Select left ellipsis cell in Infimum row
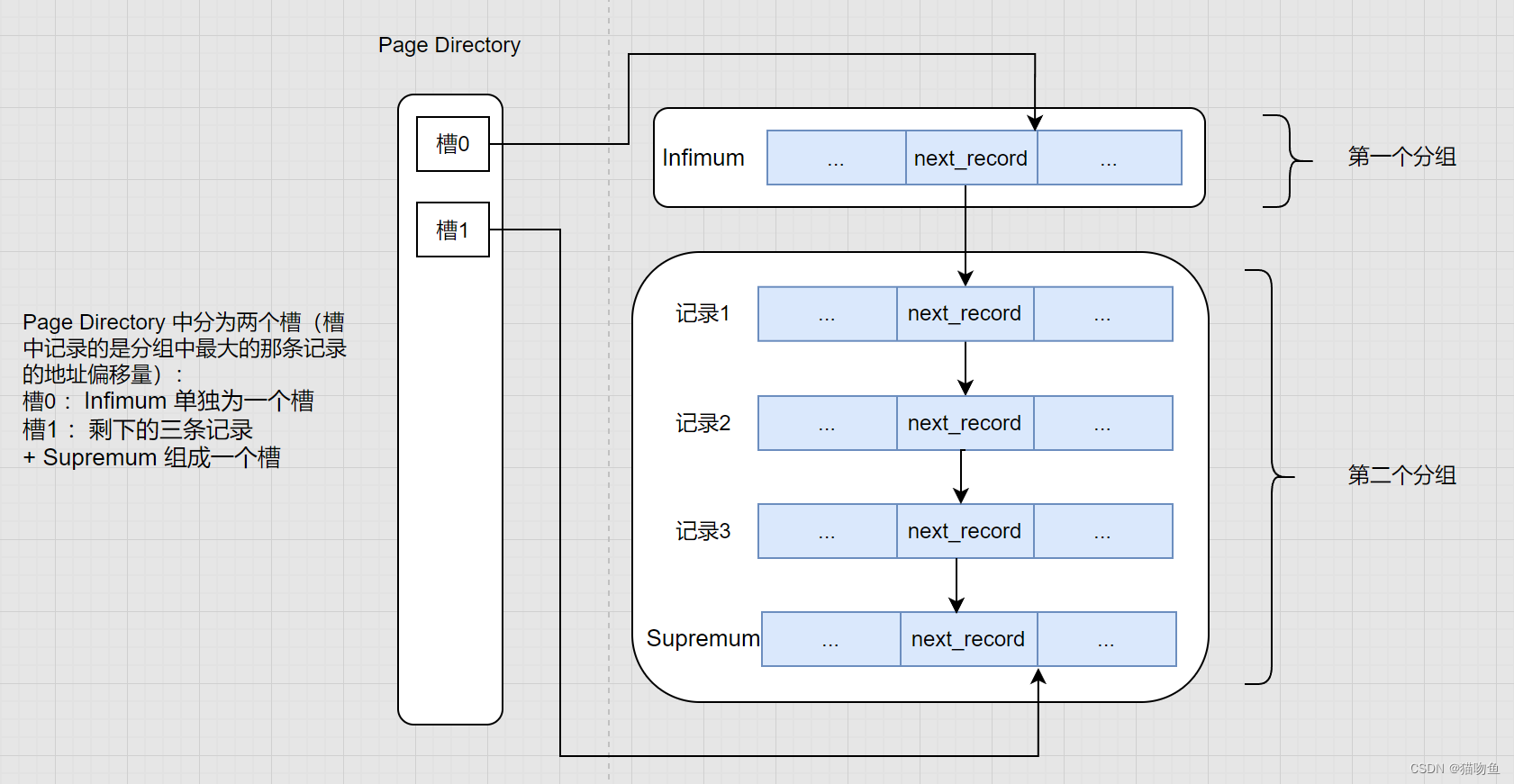Screen dimensions: 1514x784 [x=837, y=158]
